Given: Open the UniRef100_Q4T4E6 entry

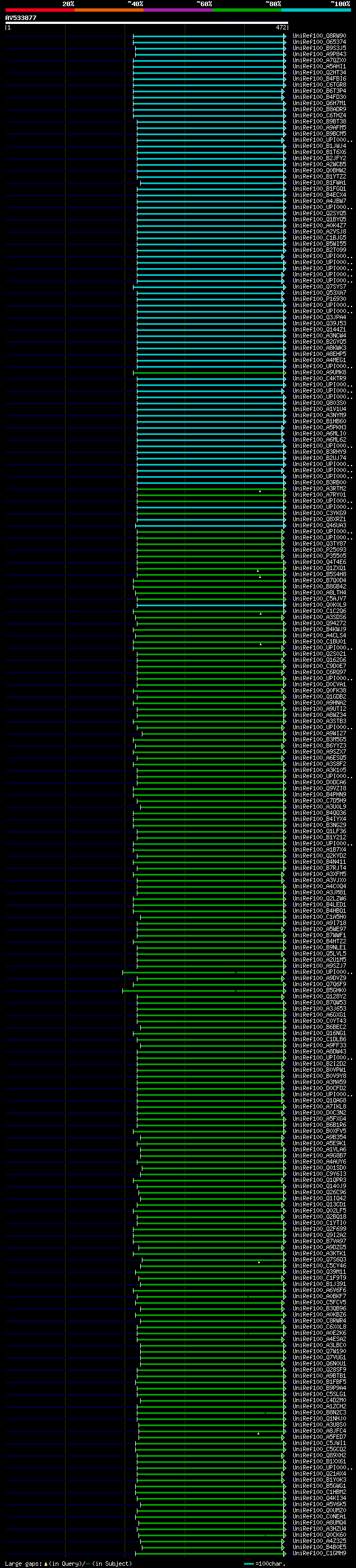Looking at the screenshot, I should tap(319, 562).
